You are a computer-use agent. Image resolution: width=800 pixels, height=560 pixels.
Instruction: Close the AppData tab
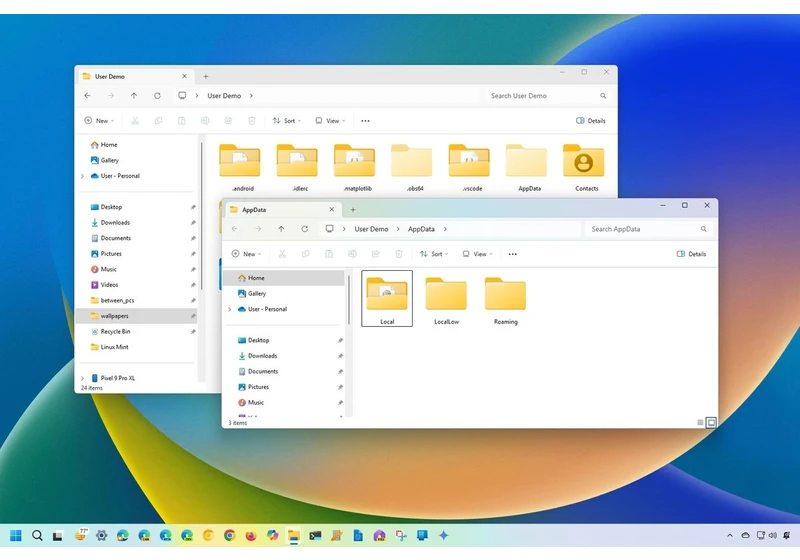click(x=332, y=210)
